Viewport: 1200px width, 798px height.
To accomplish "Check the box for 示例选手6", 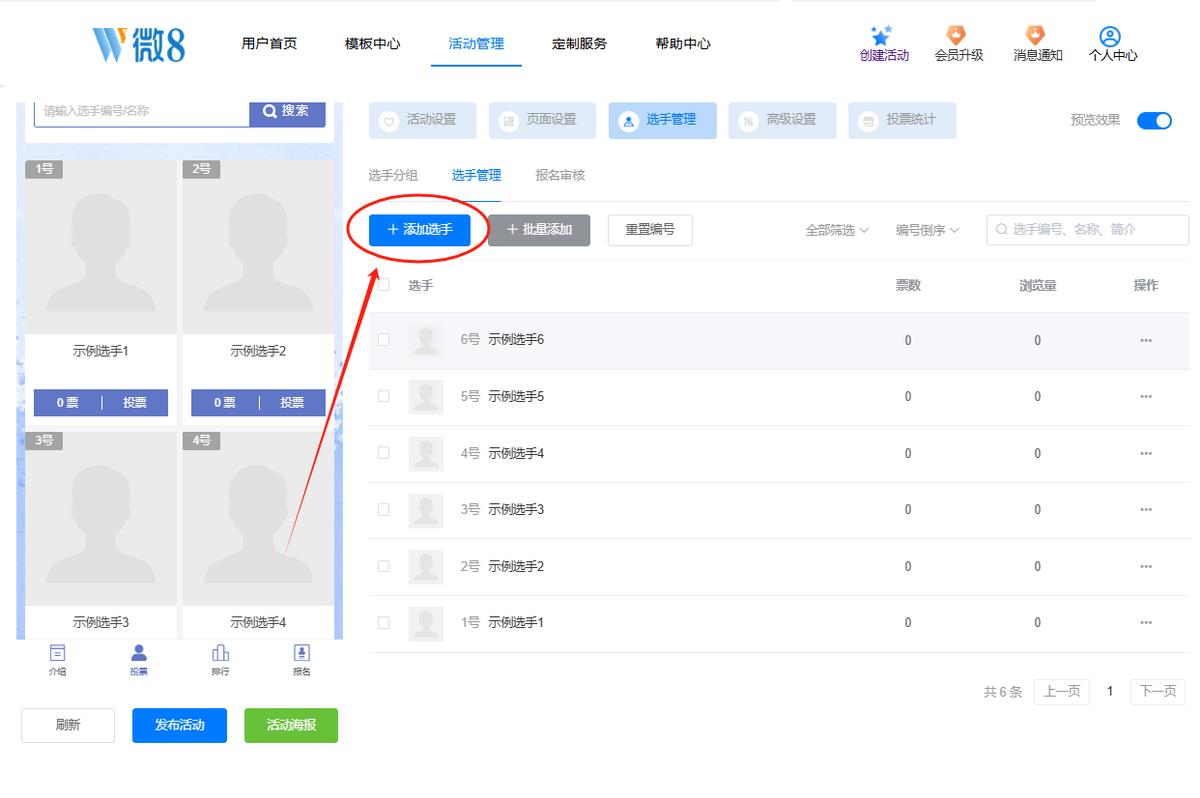I will click(x=383, y=340).
